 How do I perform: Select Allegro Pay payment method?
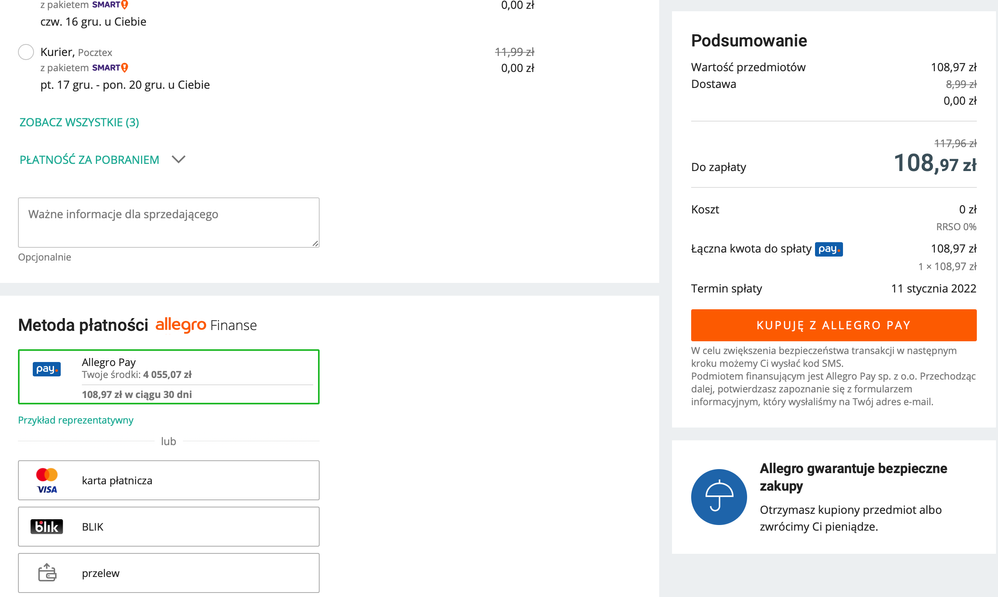coord(168,377)
